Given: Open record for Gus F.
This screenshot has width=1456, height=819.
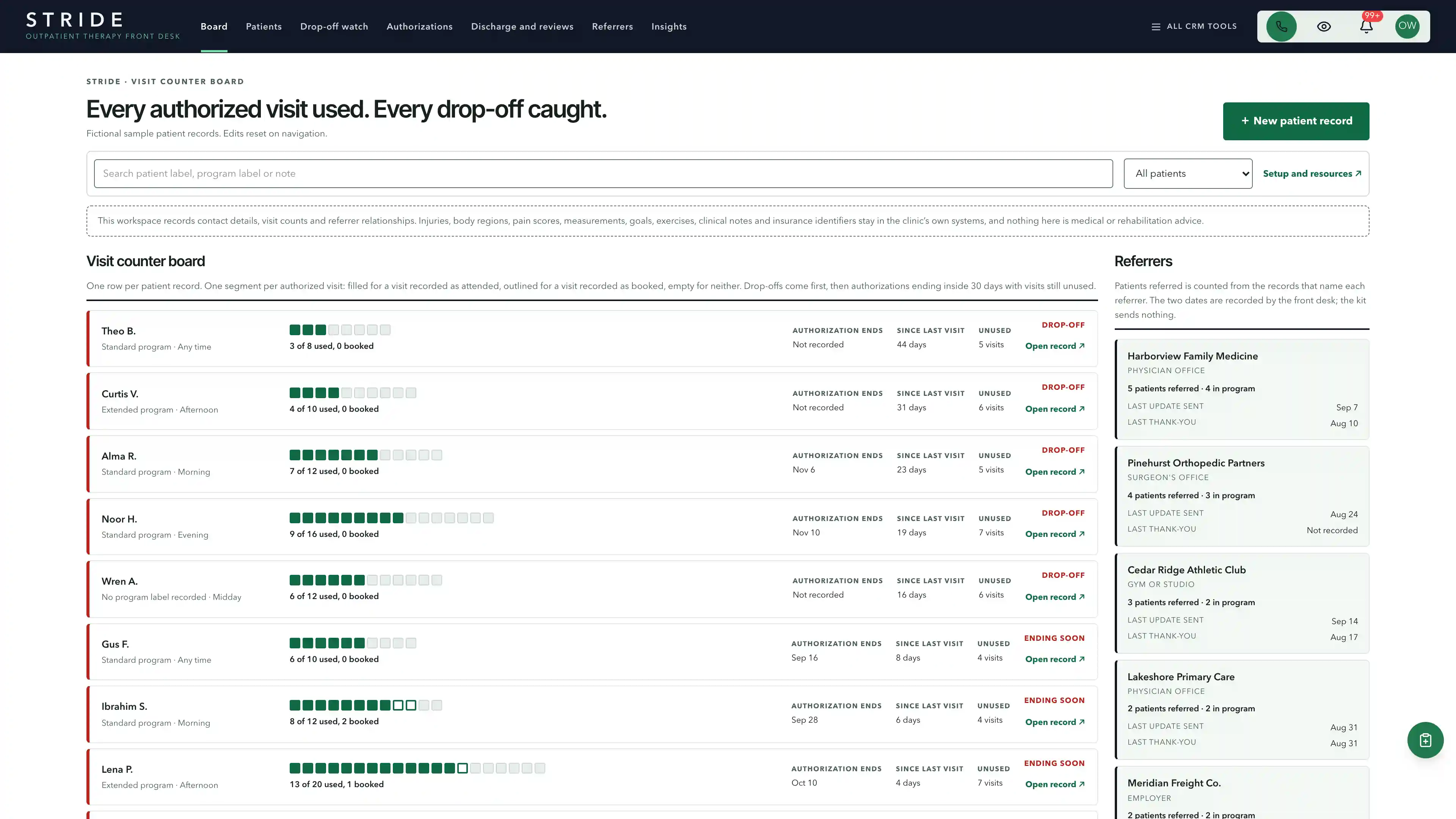Looking at the screenshot, I should pyautogui.click(x=1055, y=659).
